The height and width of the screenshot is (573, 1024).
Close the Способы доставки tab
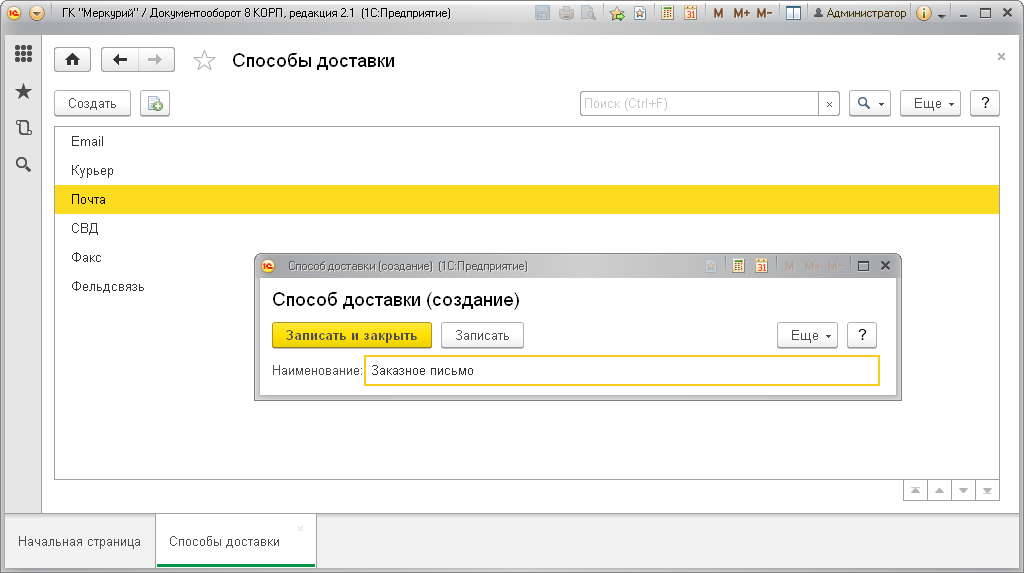coord(300,528)
